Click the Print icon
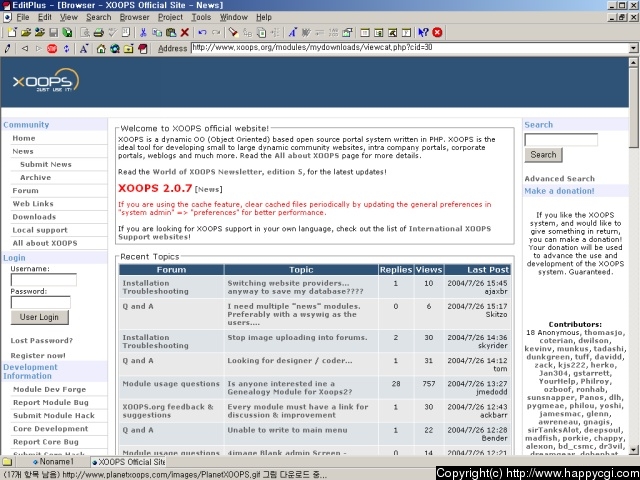Image resolution: width=640 pixels, height=480 pixels. coord(98,32)
